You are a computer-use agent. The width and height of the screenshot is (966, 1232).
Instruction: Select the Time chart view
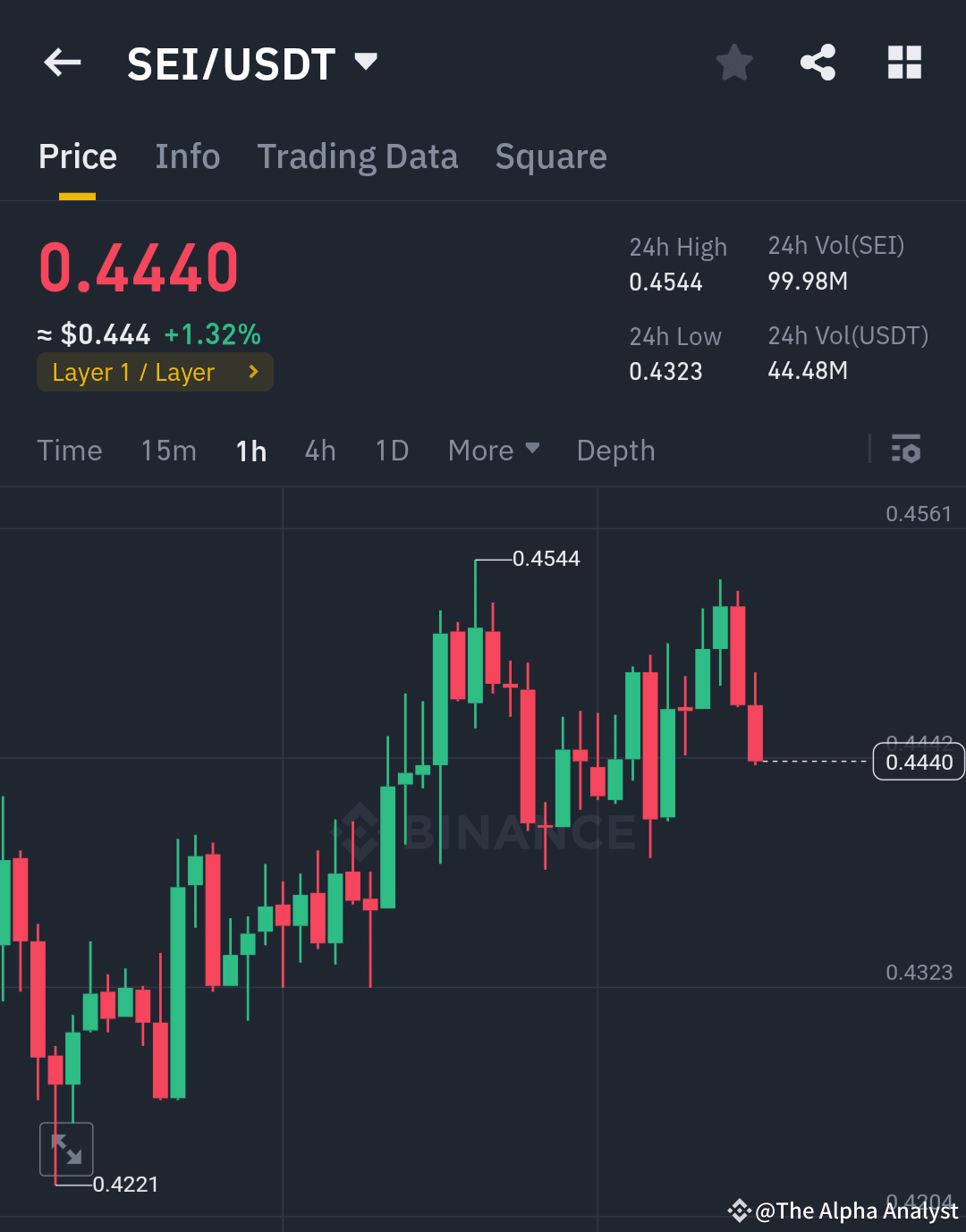point(70,450)
